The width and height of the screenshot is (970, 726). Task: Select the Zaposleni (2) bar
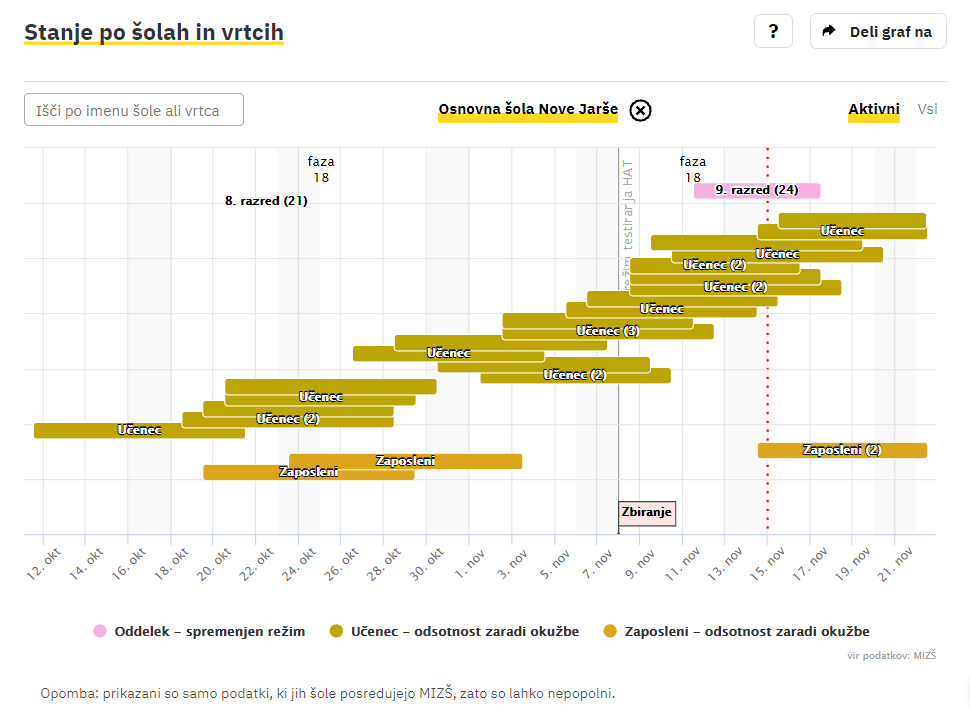tap(841, 450)
